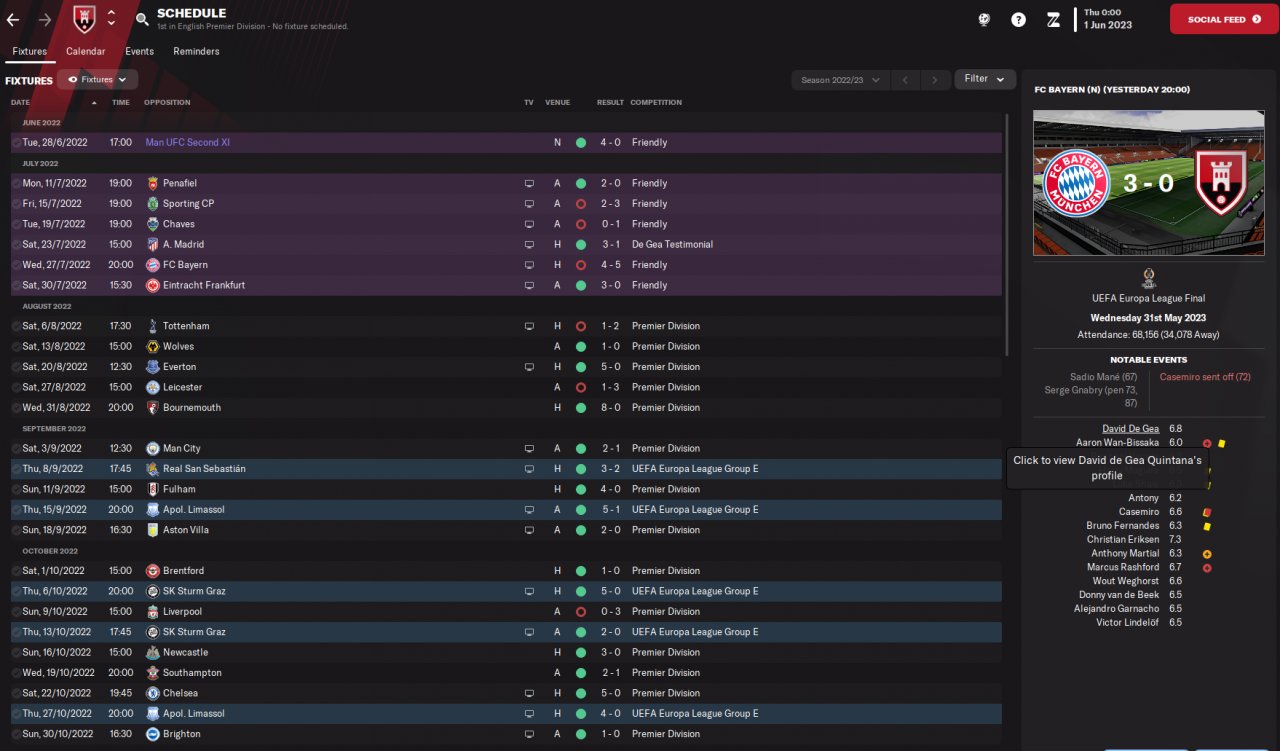Click the Penafiel club badge

(153, 184)
